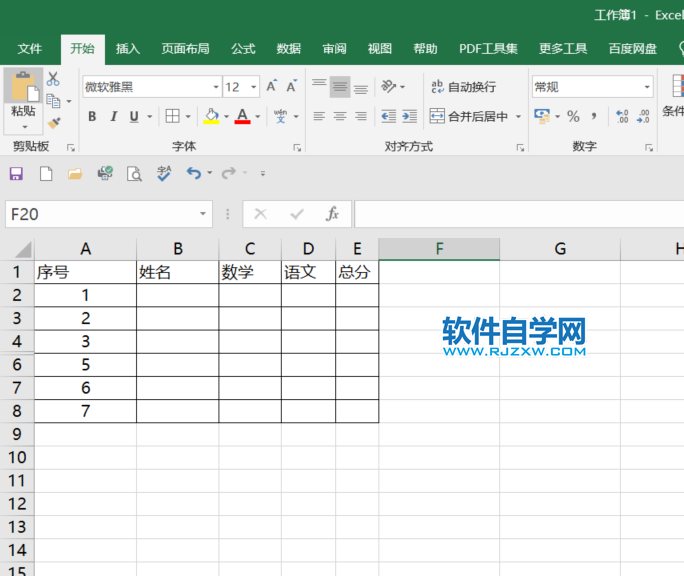Apply red font color A
The image size is (684, 576).
(243, 116)
